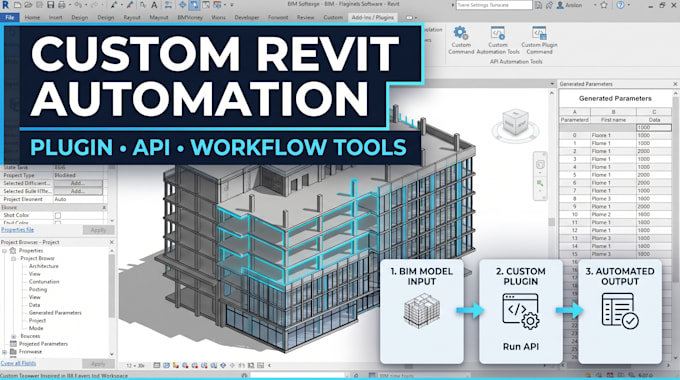
Task: Collapse the Ekosre properties section
Action: (104, 208)
